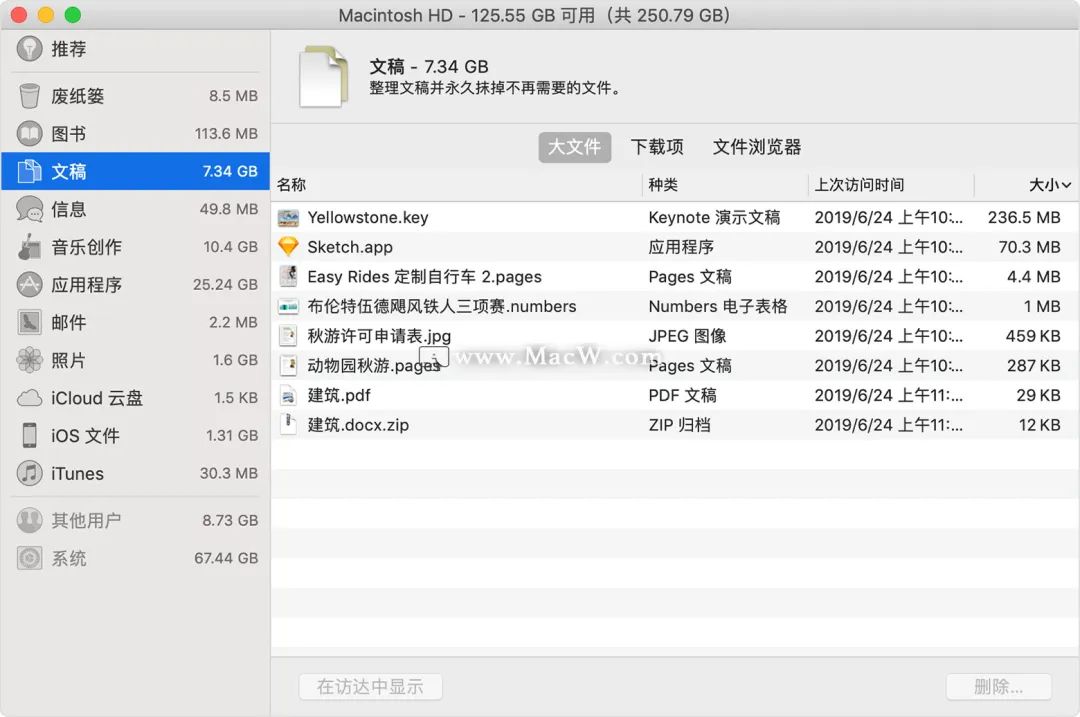This screenshot has height=717, width=1080.
Task: Click the Documents icon in sidebar
Action: click(30, 171)
